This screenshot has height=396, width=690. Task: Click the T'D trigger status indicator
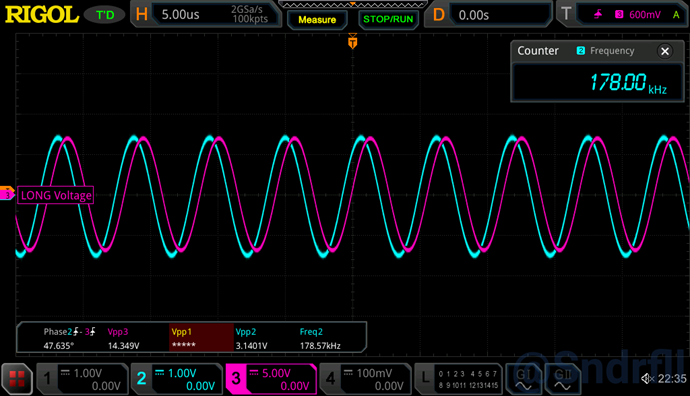[105, 15]
